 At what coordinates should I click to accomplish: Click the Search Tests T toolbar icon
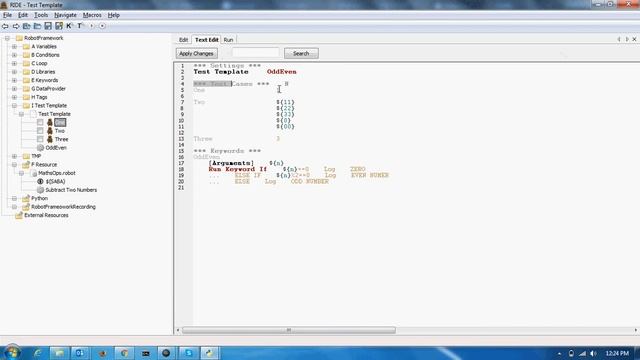pos(80,26)
